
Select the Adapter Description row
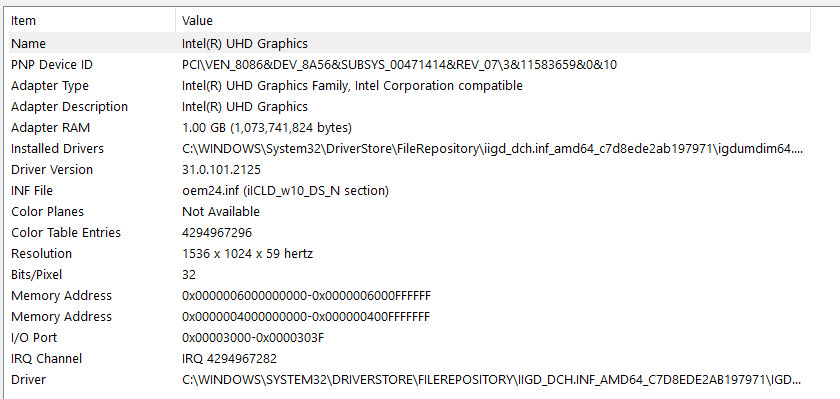point(410,107)
